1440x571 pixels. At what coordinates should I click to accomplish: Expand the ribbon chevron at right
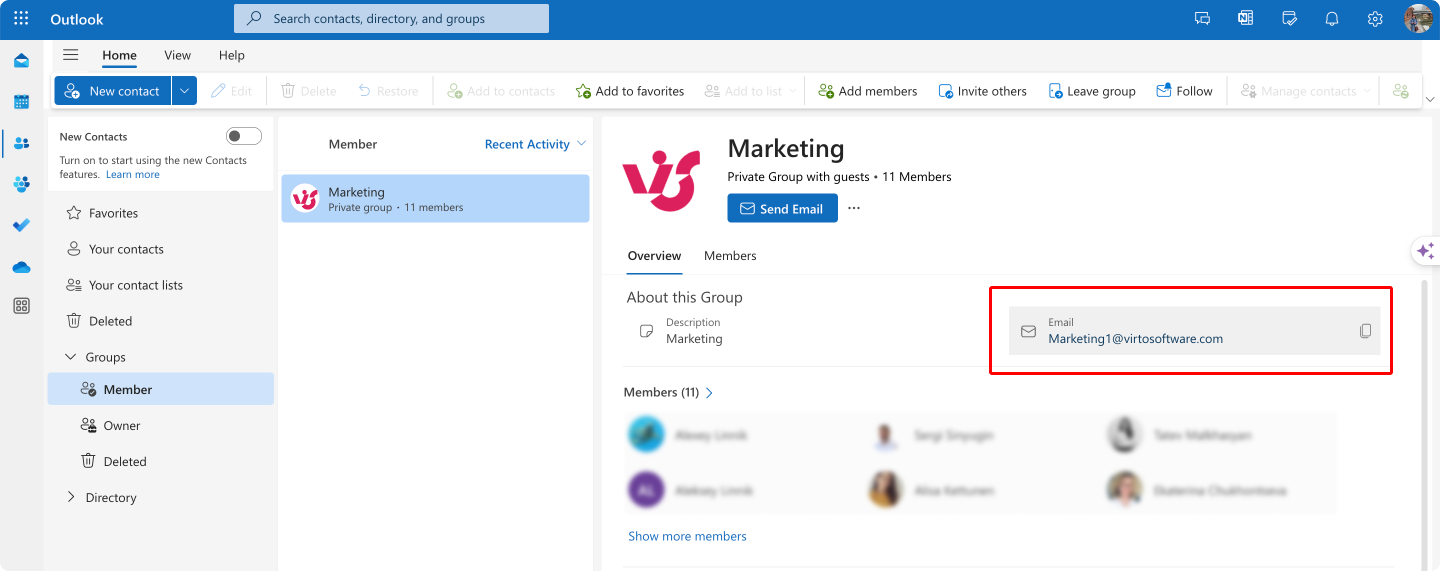(x=1430, y=99)
